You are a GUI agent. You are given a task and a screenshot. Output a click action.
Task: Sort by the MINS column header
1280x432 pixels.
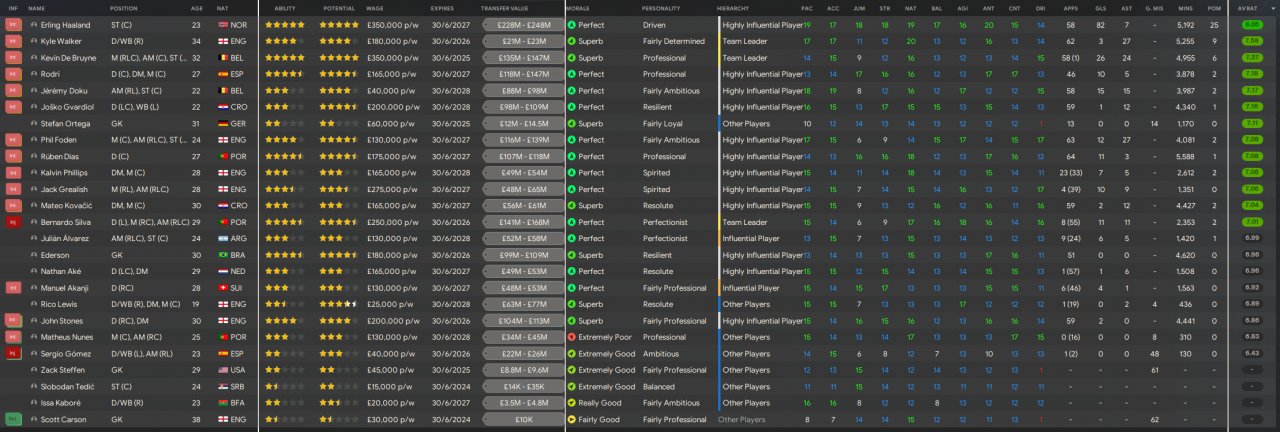coord(1185,8)
